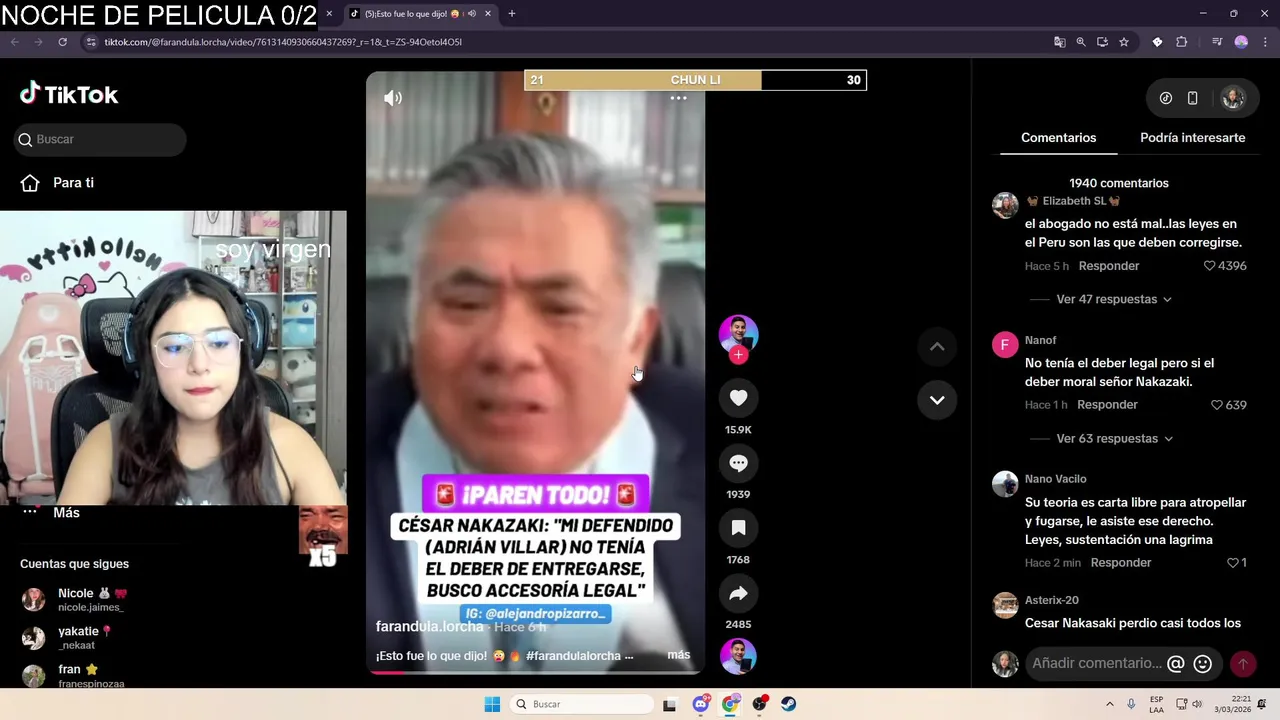1280x720 pixels.
Task: Open the farandula.lorcha username link
Action: [429, 626]
